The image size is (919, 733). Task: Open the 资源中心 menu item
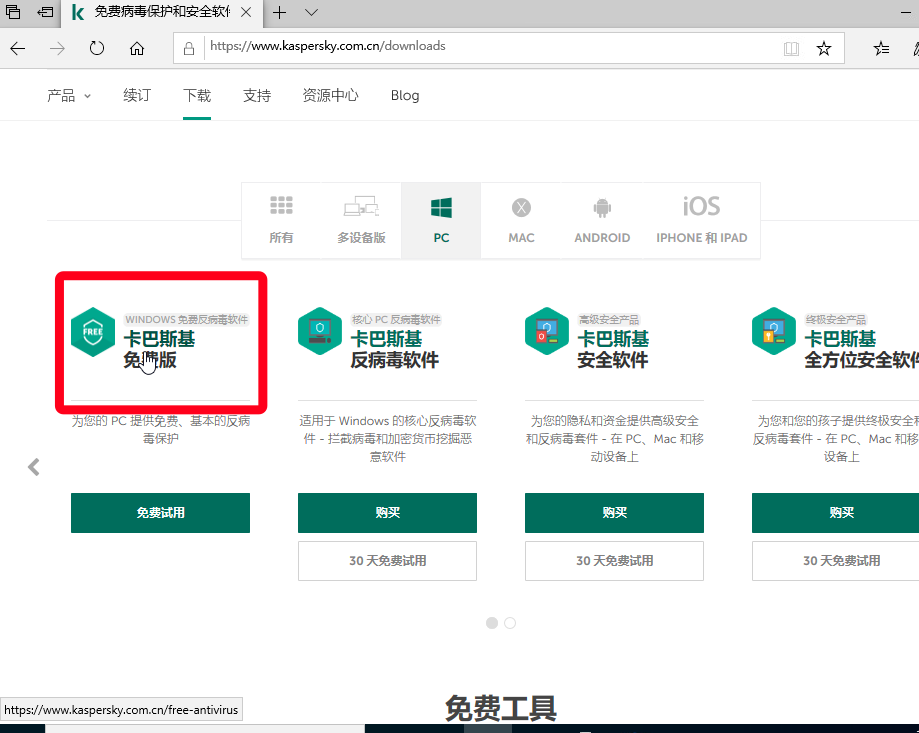[331, 96]
